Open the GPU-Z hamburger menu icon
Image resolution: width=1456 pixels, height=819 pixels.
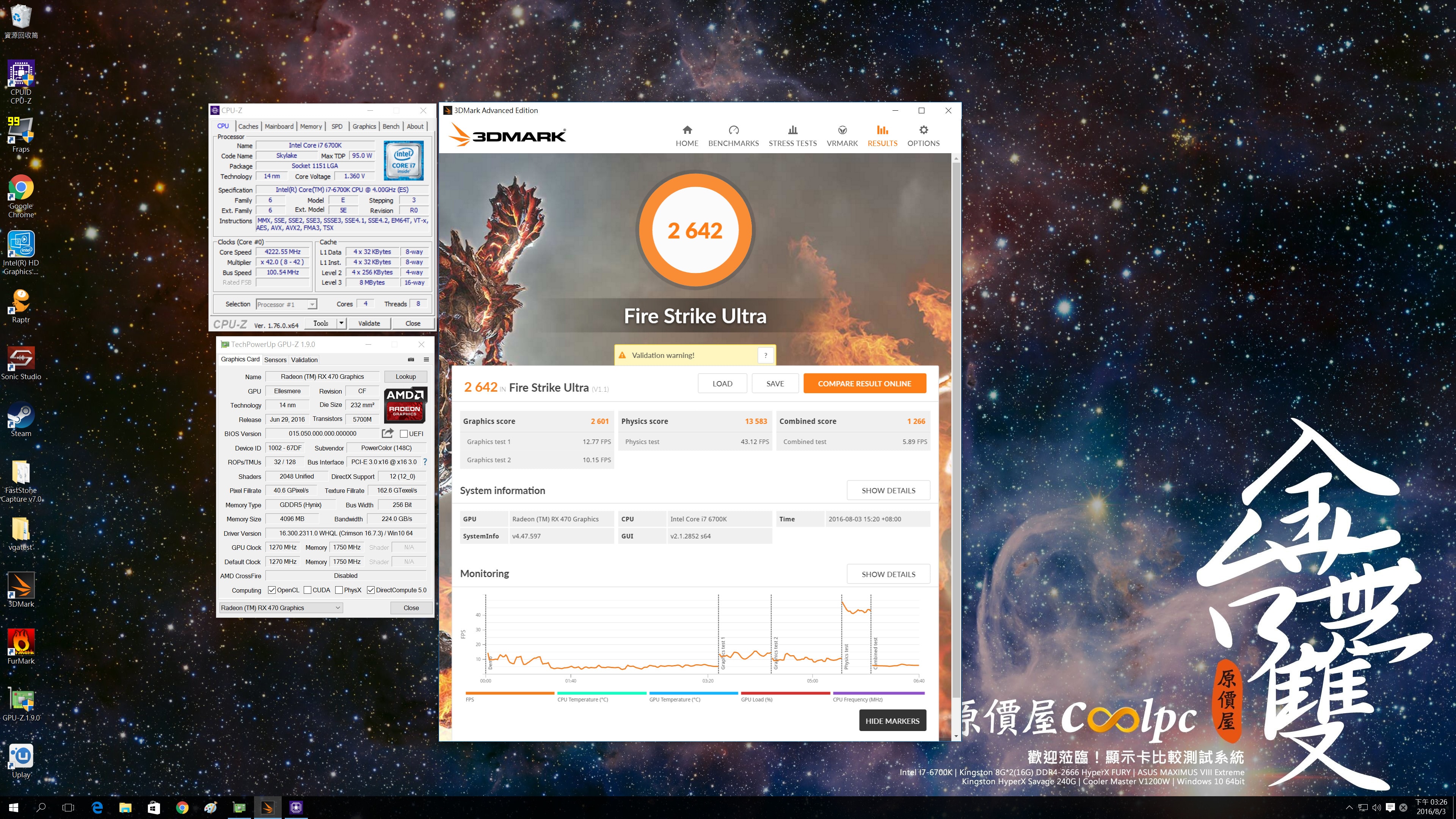pyautogui.click(x=426, y=359)
